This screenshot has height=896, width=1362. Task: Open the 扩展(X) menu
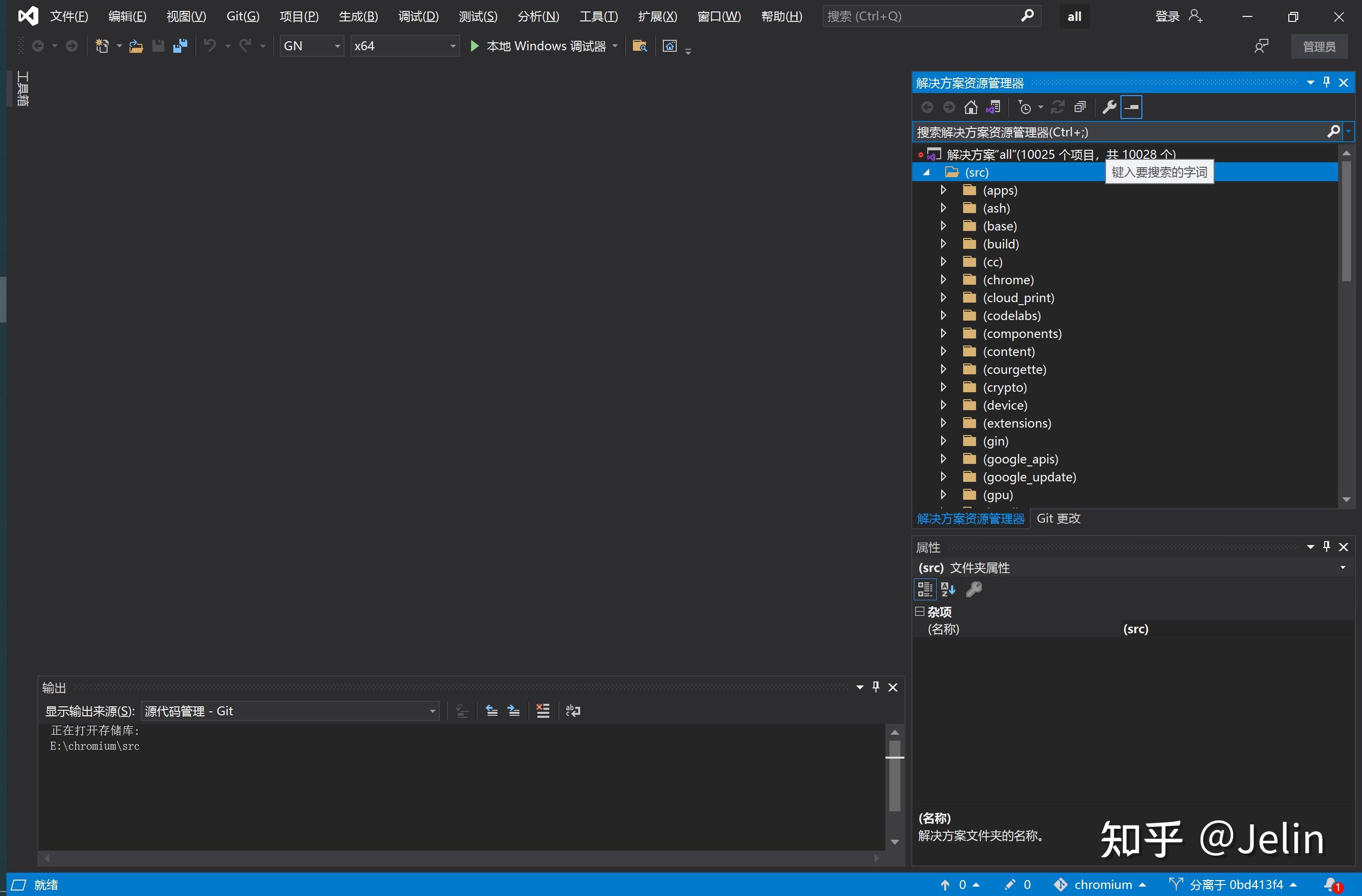[x=657, y=16]
